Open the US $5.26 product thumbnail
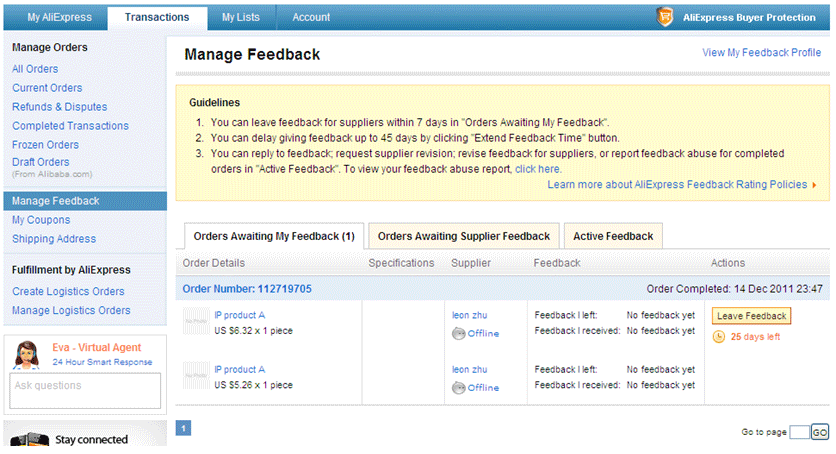Image resolution: width=836 pixels, height=454 pixels. pos(196,376)
